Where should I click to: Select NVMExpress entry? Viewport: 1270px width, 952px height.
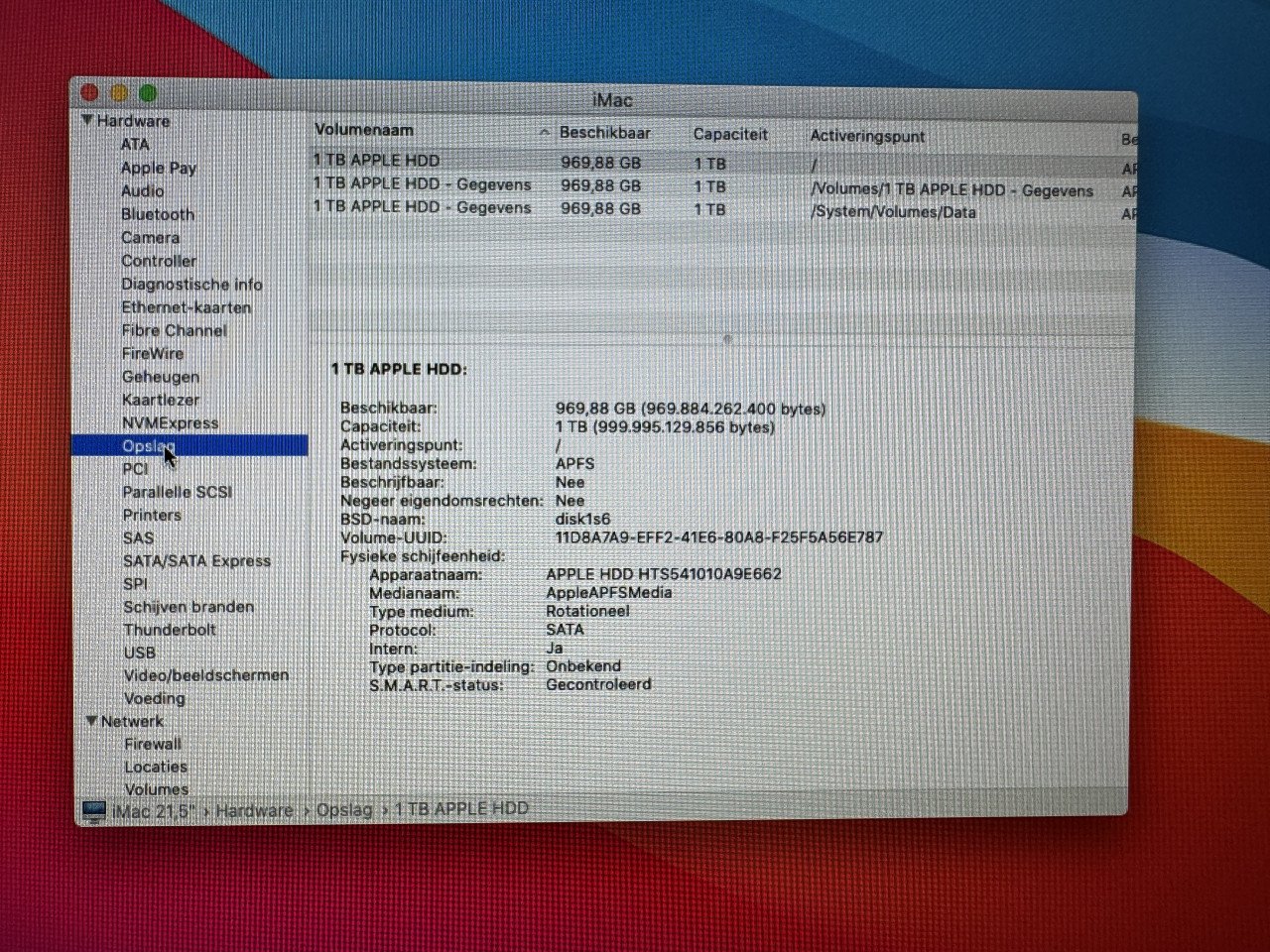pyautogui.click(x=171, y=422)
